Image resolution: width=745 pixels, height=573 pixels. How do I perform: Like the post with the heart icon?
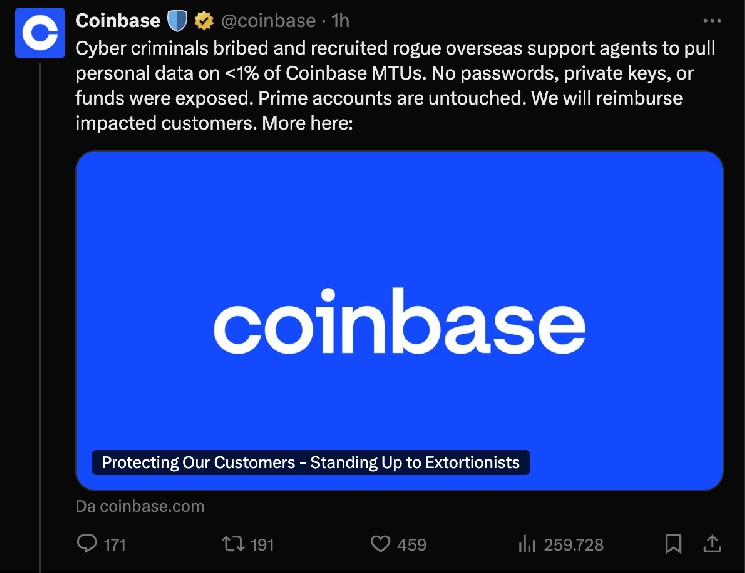[380, 544]
